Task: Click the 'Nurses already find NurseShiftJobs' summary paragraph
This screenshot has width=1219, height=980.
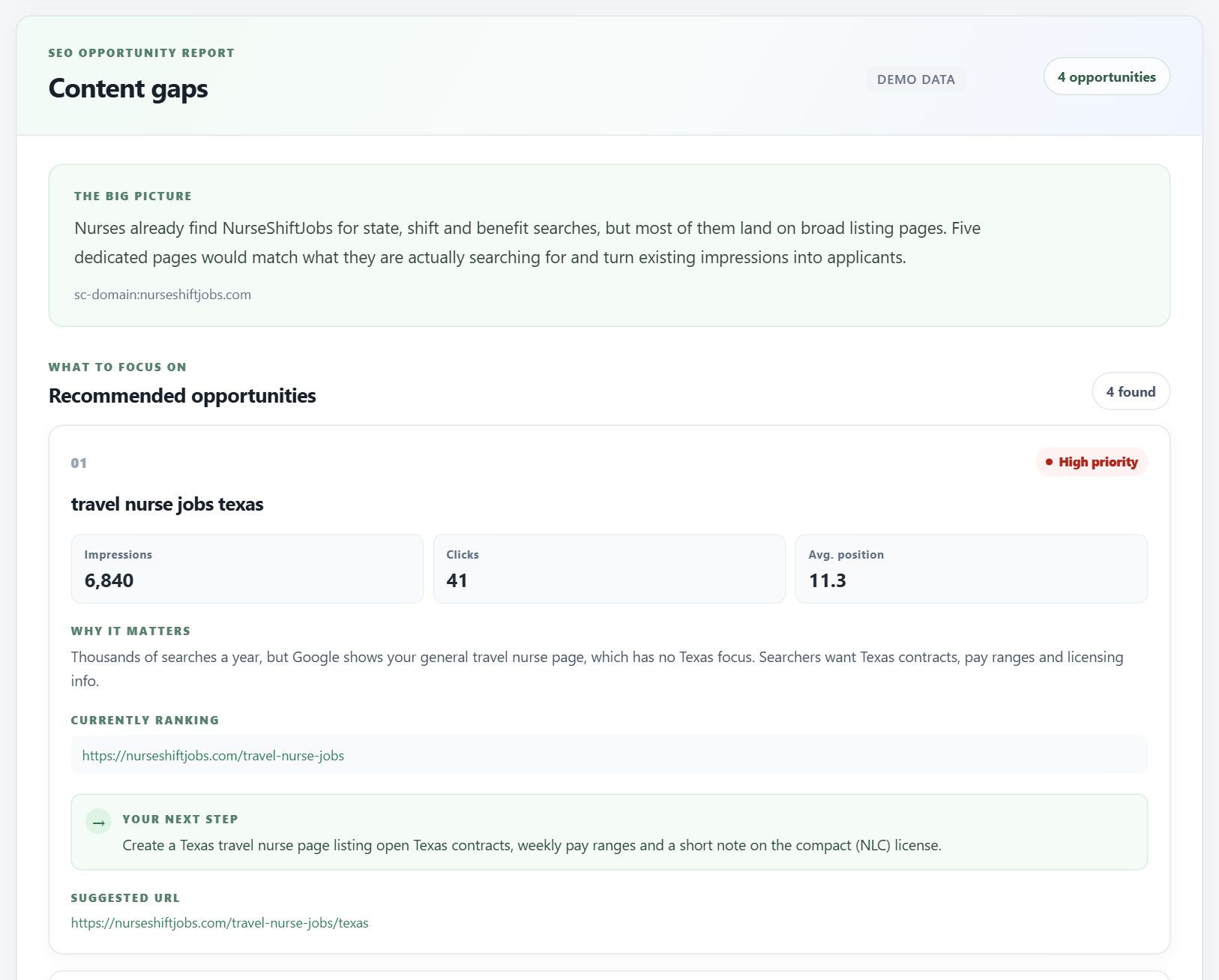Action: point(528,243)
